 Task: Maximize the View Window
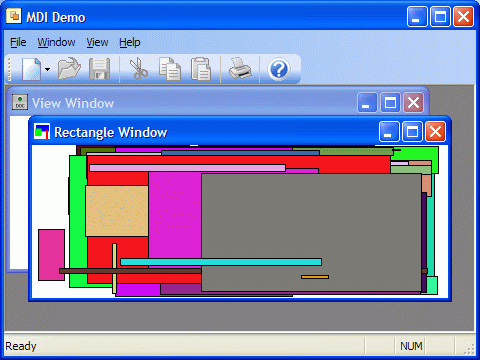(390, 103)
